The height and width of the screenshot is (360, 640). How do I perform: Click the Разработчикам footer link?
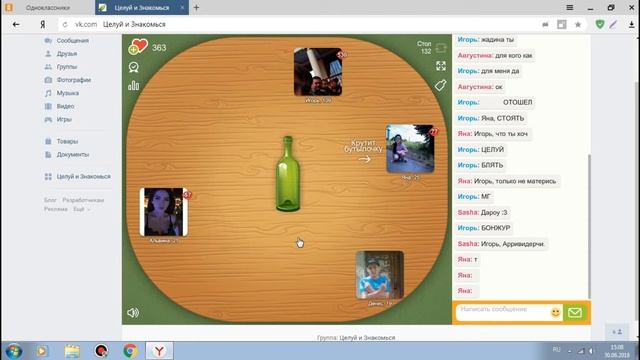tap(83, 200)
